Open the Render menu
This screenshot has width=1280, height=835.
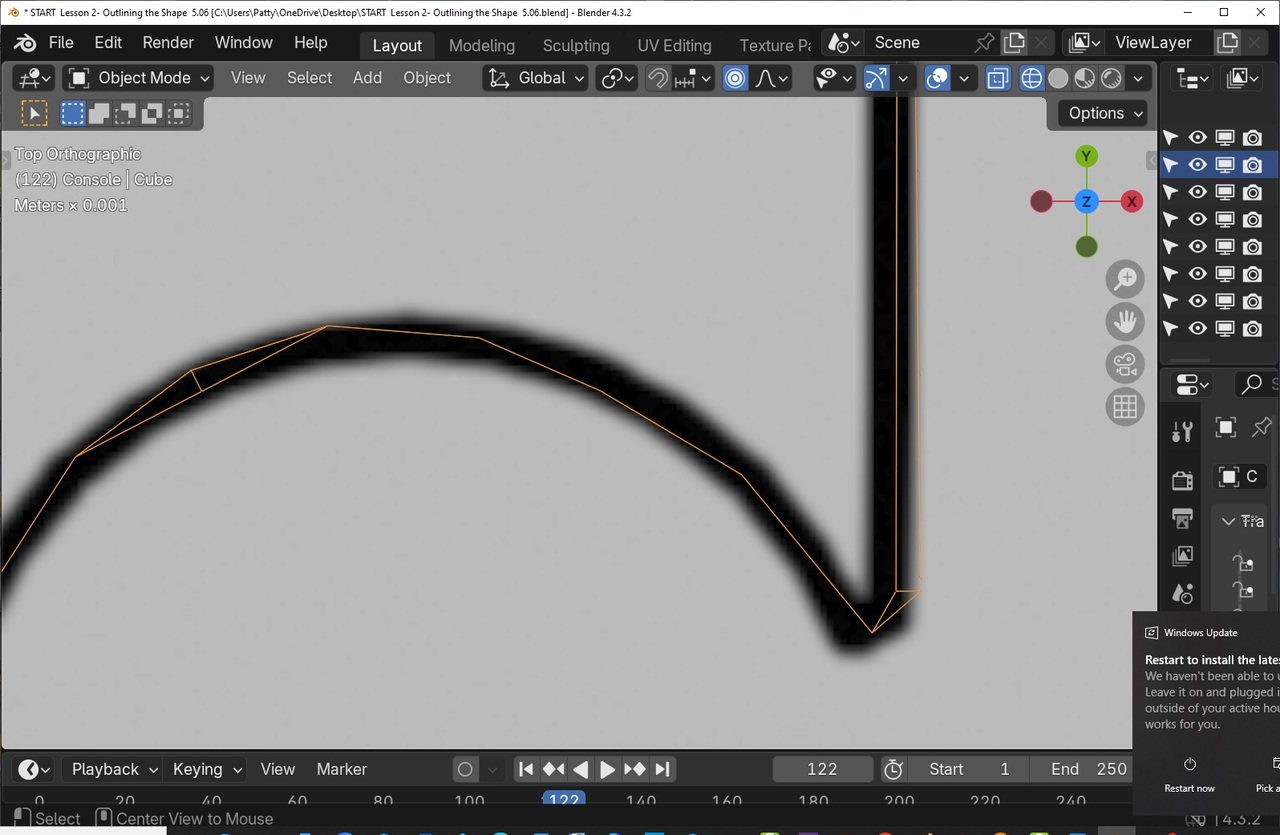pyautogui.click(x=168, y=43)
